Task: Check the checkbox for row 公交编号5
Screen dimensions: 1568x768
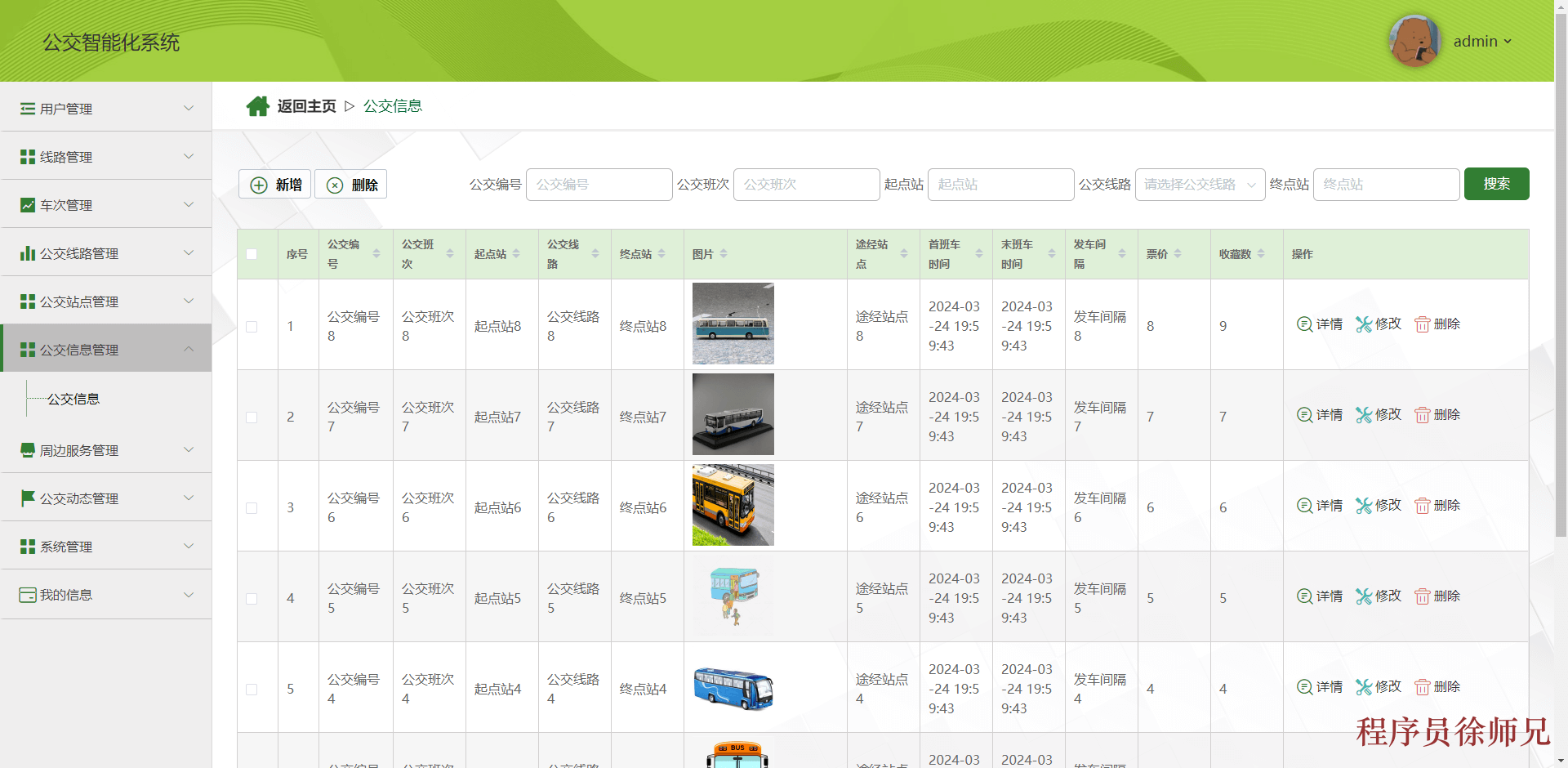Action: (252, 598)
